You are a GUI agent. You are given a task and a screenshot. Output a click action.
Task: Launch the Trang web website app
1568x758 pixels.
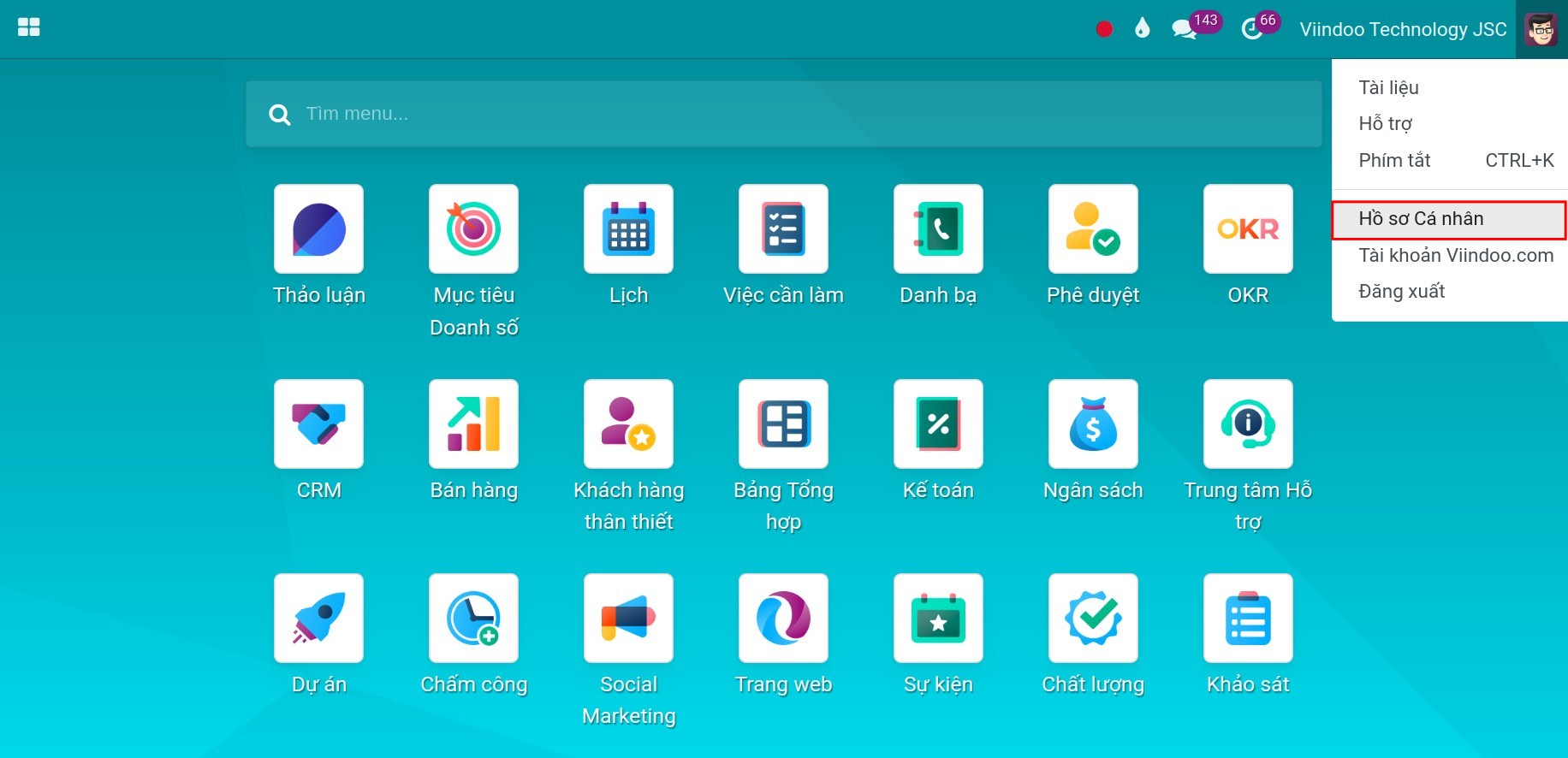[x=783, y=618]
